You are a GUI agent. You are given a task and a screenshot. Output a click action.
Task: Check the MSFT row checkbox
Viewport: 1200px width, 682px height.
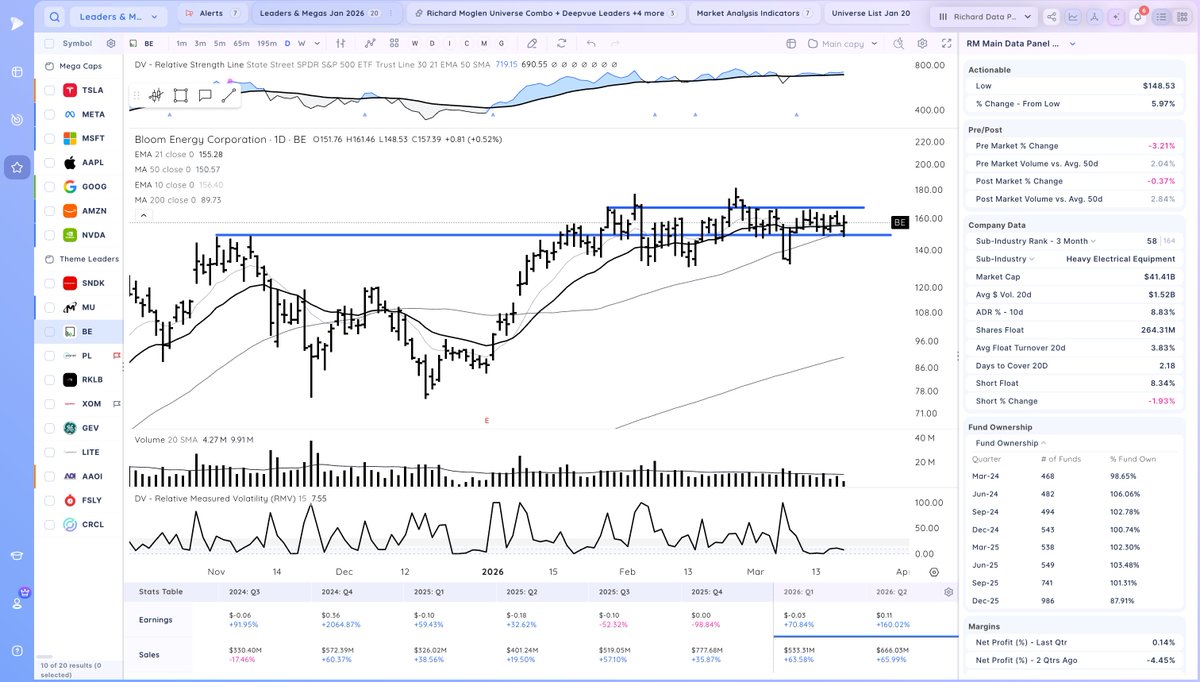click(49, 138)
